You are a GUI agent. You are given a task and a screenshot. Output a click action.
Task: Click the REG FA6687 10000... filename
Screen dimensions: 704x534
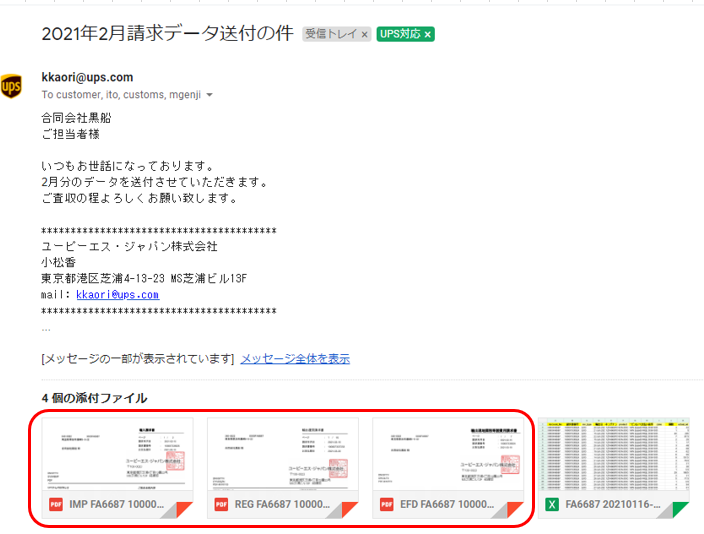[x=282, y=504]
